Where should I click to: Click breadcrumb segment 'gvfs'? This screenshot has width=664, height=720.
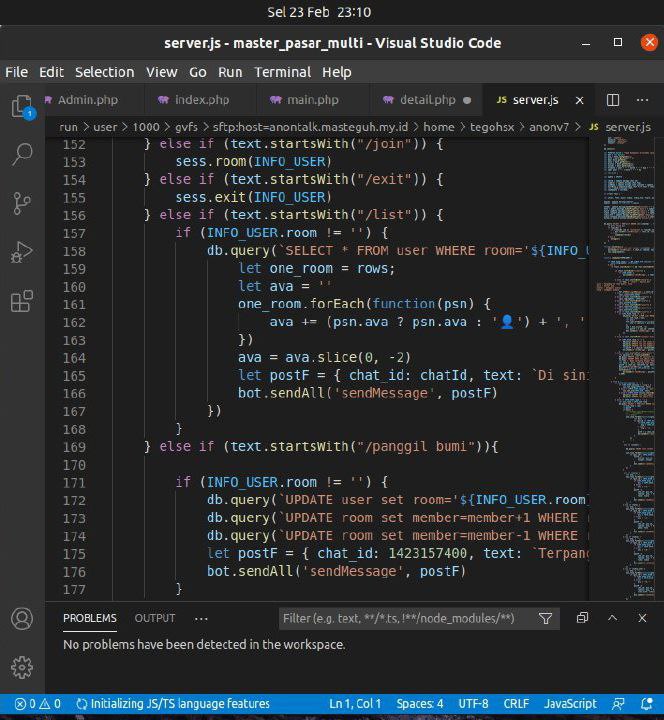pyautogui.click(x=186, y=127)
